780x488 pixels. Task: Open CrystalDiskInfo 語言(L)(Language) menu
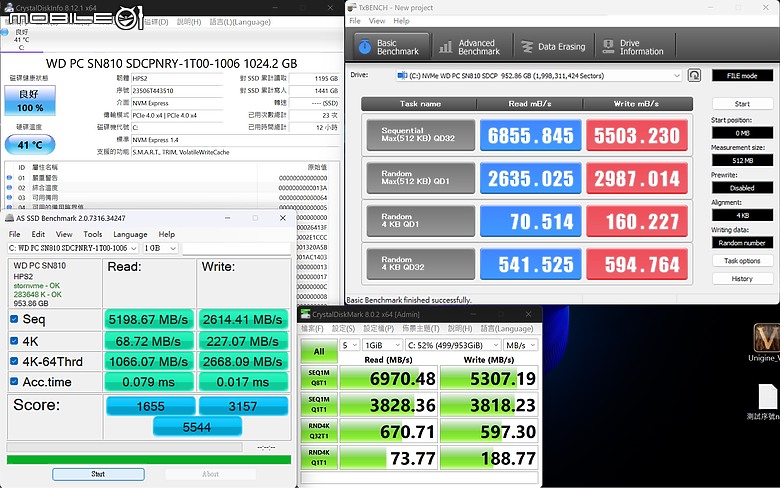240,22
